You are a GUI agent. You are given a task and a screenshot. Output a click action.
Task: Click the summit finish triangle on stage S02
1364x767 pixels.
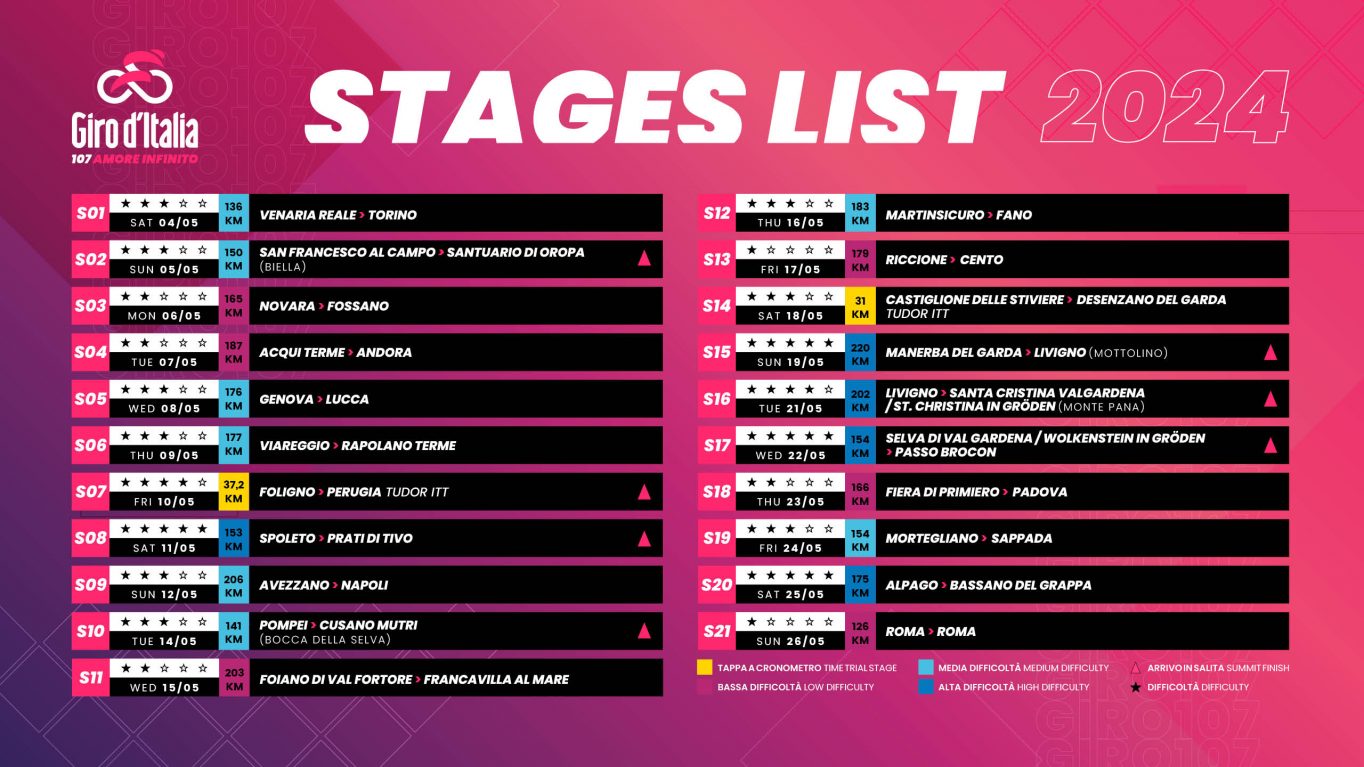(x=645, y=259)
